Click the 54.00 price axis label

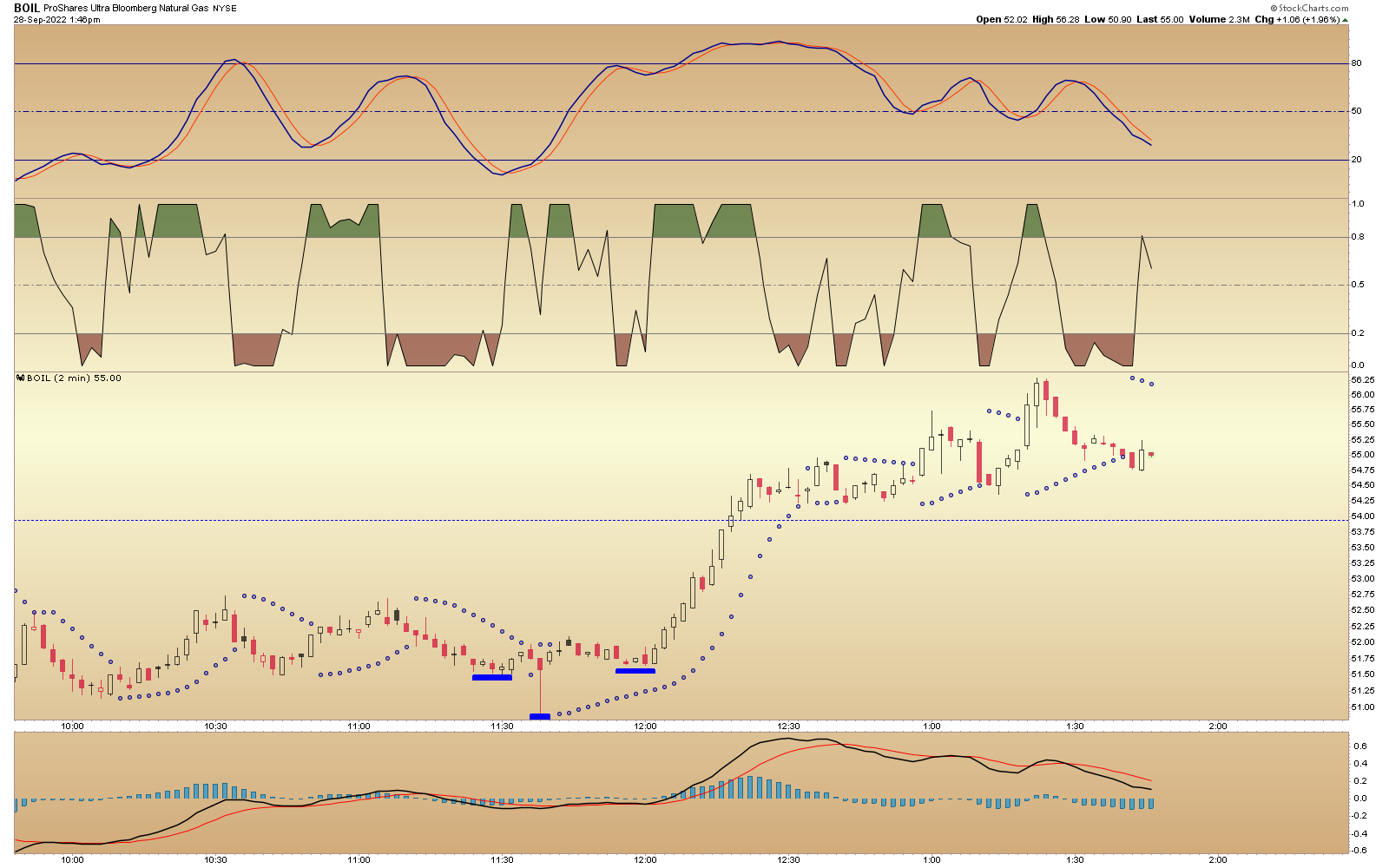[x=1363, y=516]
